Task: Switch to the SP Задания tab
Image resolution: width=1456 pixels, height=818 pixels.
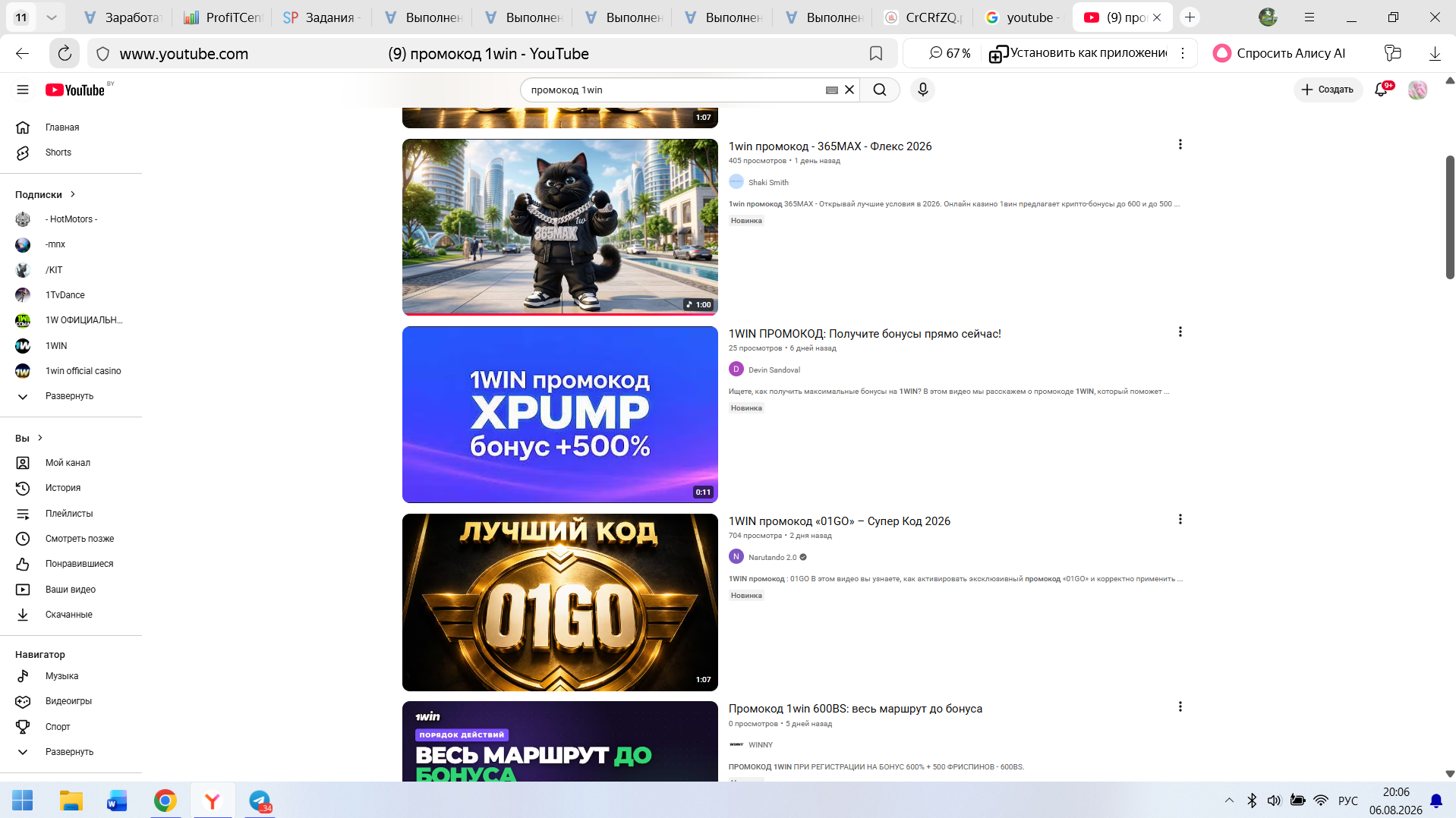Action: (322, 17)
